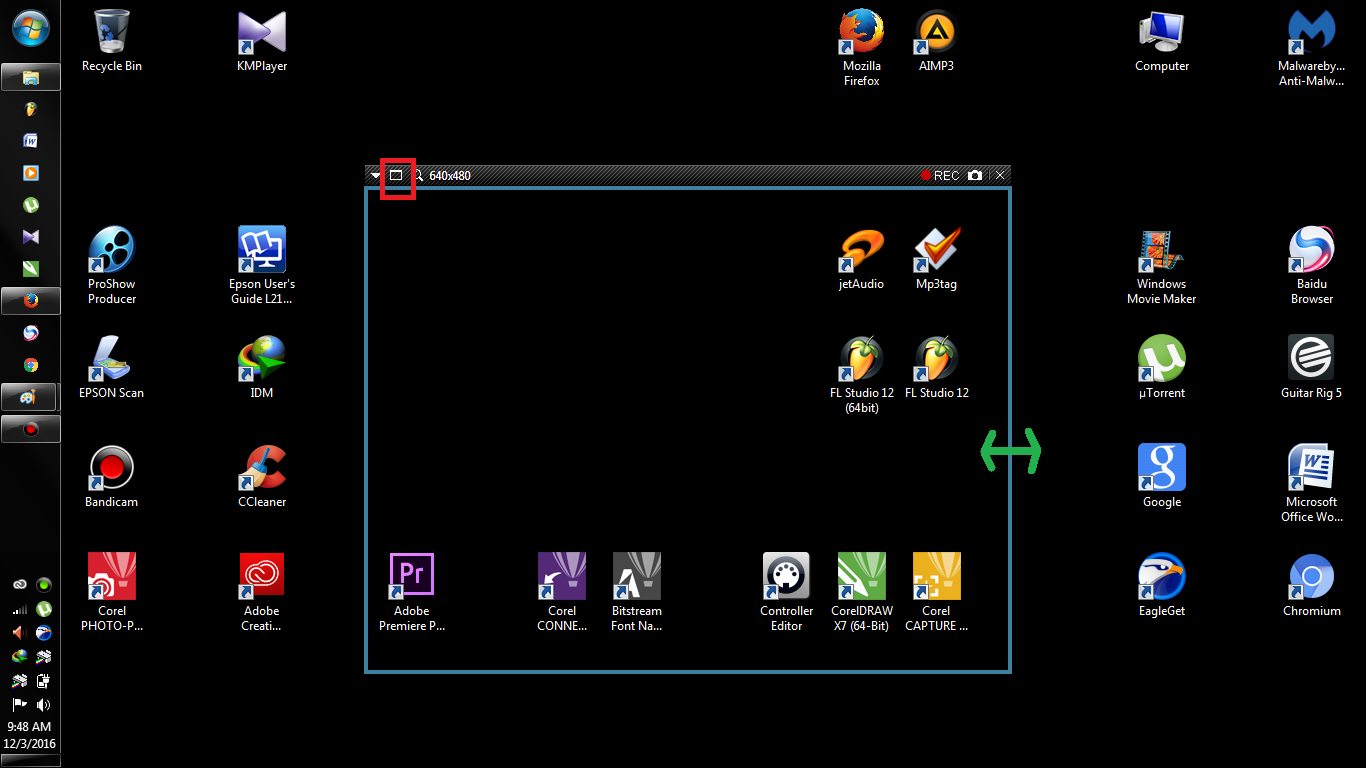This screenshot has height=768, width=1366.
Task: Select the Computer desktop icon
Action: tap(1162, 41)
